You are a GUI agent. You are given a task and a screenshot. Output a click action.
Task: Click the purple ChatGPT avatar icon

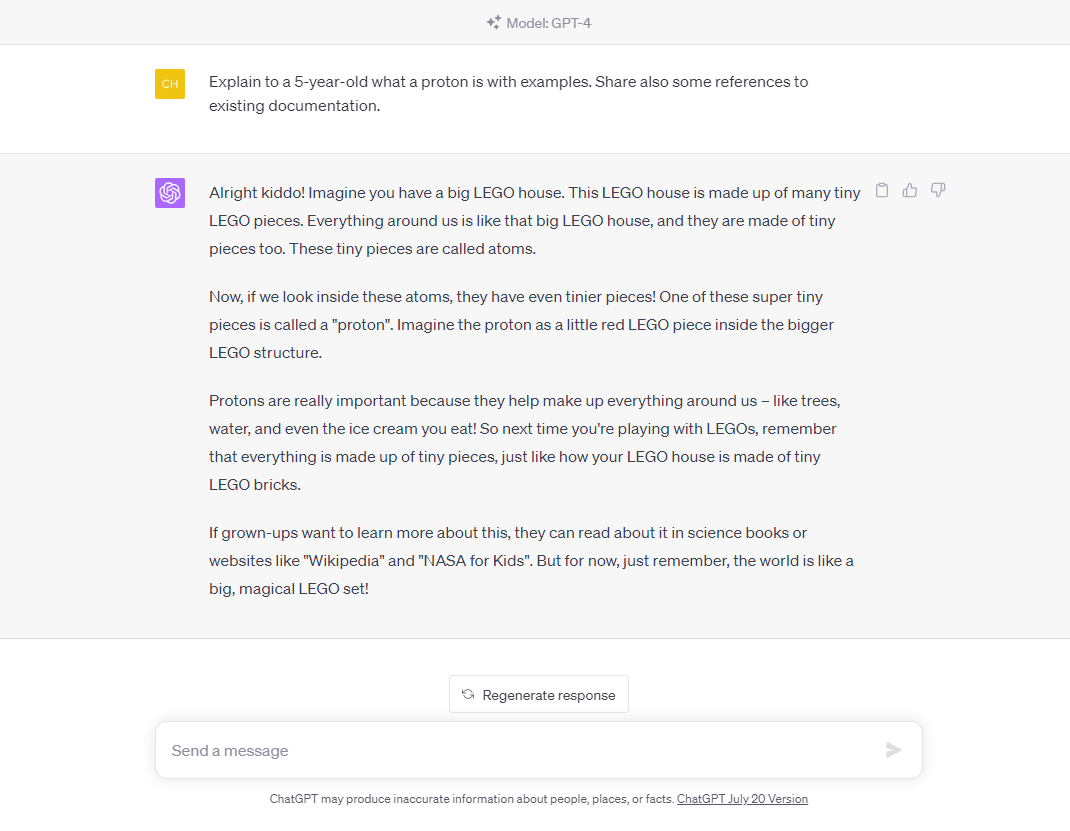(x=170, y=193)
